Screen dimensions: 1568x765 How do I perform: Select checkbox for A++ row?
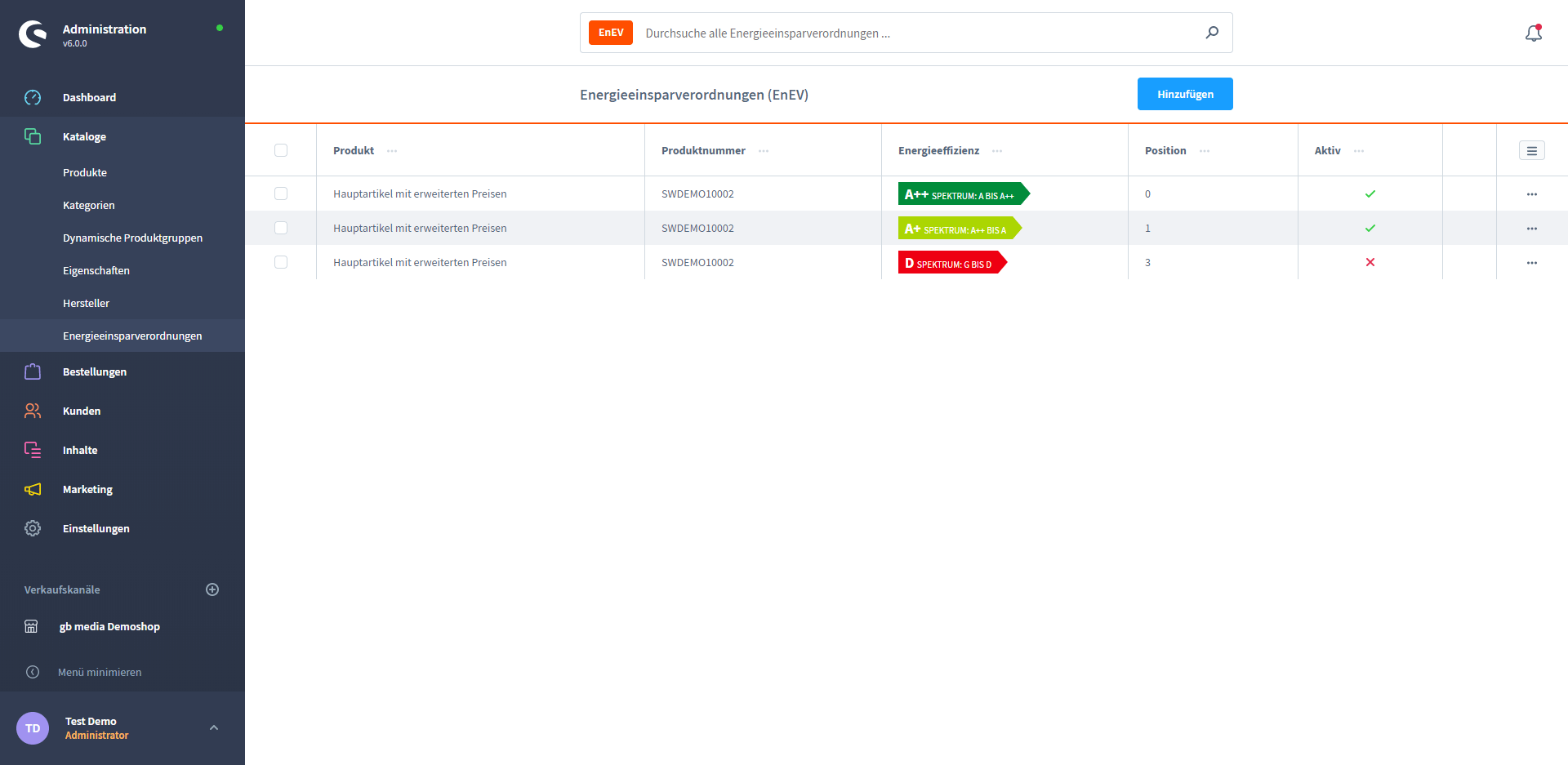[281, 193]
